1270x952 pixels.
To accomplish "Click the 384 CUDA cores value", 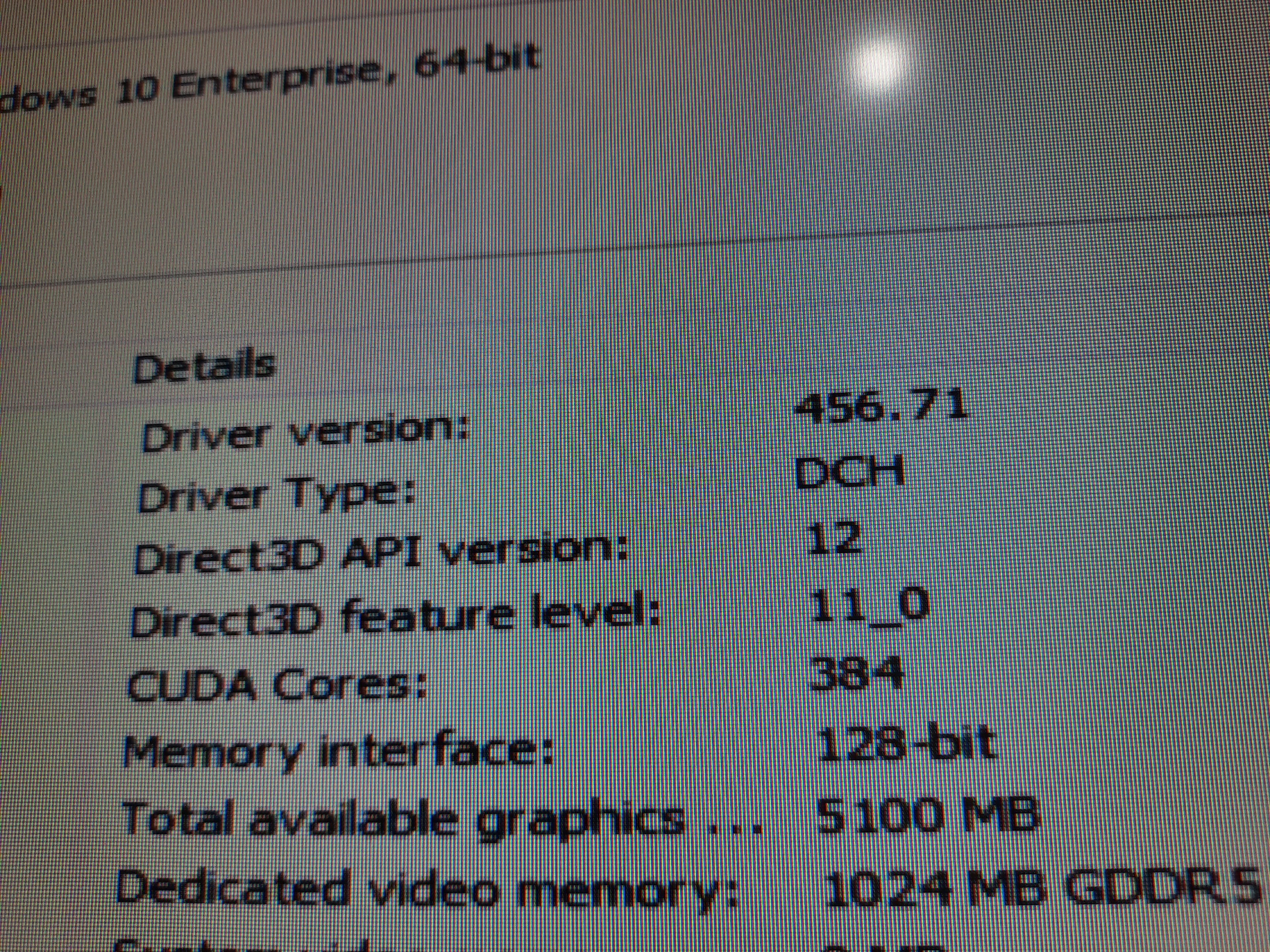I will click(855, 672).
